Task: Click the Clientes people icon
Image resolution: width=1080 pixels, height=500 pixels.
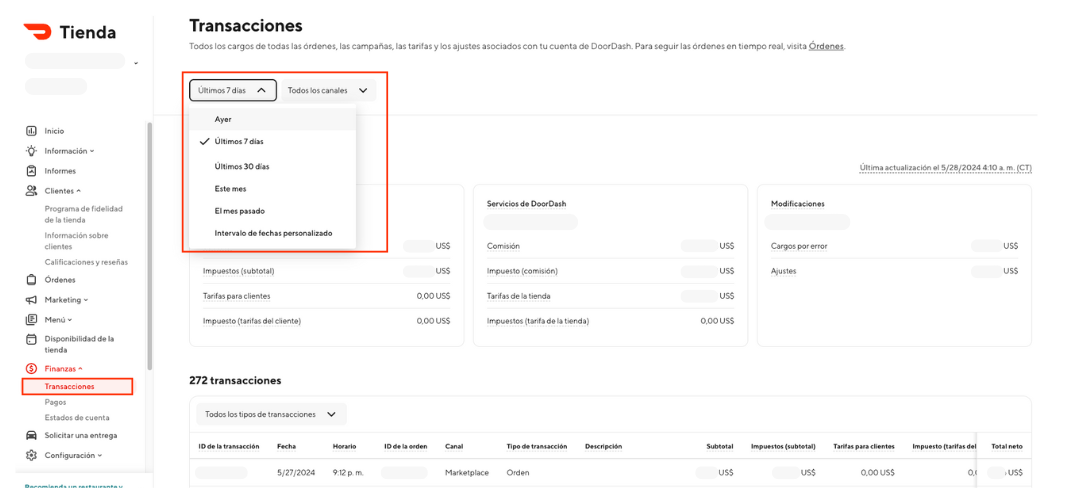Action: 31,191
